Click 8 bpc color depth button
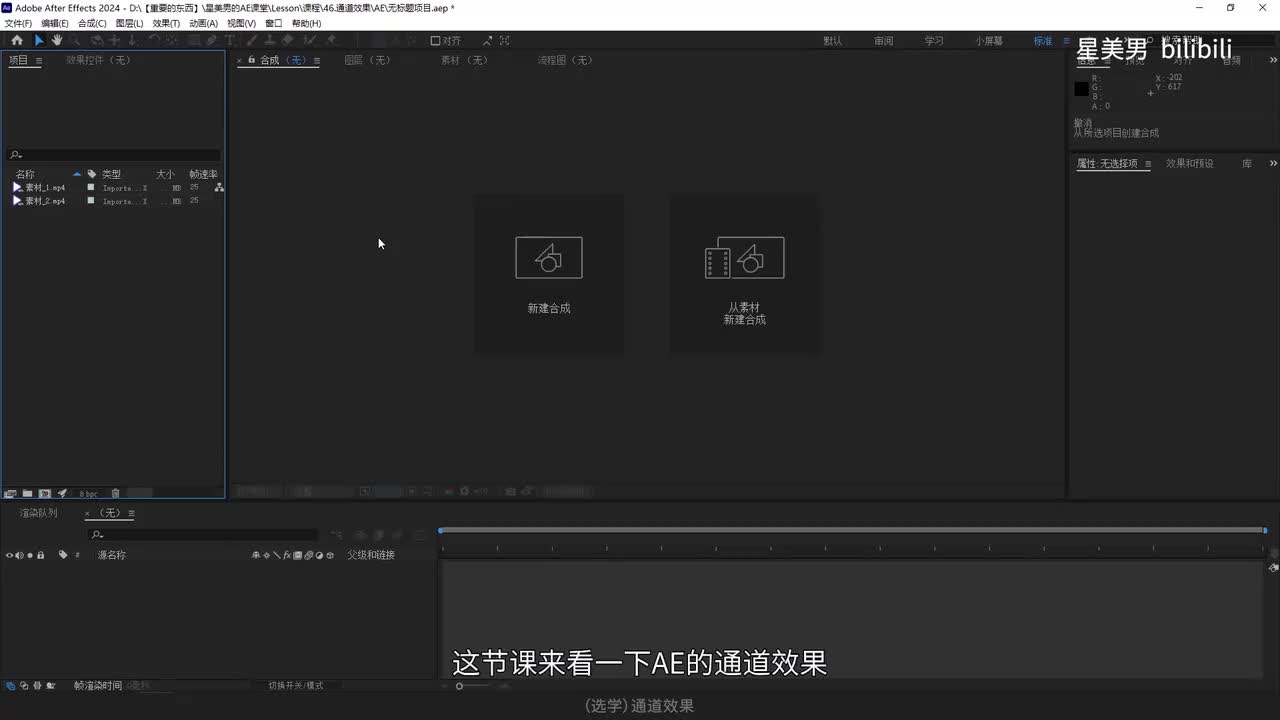Image resolution: width=1280 pixels, height=720 pixels. [89, 494]
